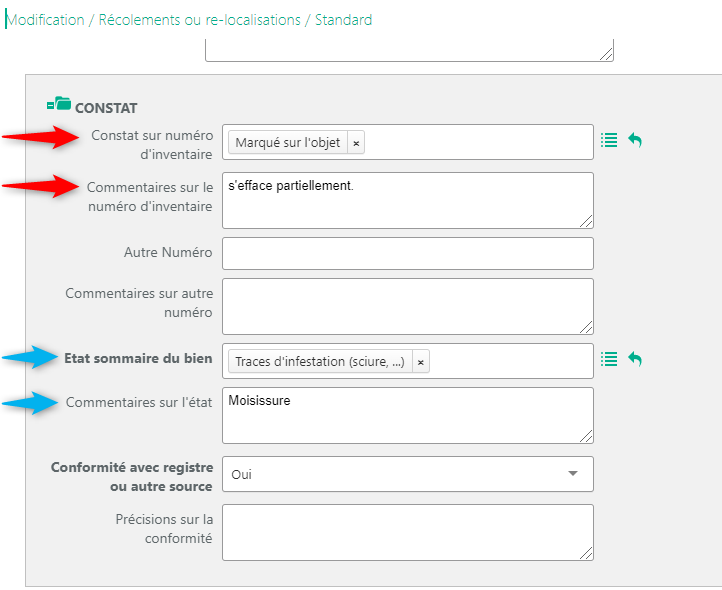The image size is (722, 590).
Task: Click resize handle of Commentaires sur l'état textarea
Action: [586, 436]
